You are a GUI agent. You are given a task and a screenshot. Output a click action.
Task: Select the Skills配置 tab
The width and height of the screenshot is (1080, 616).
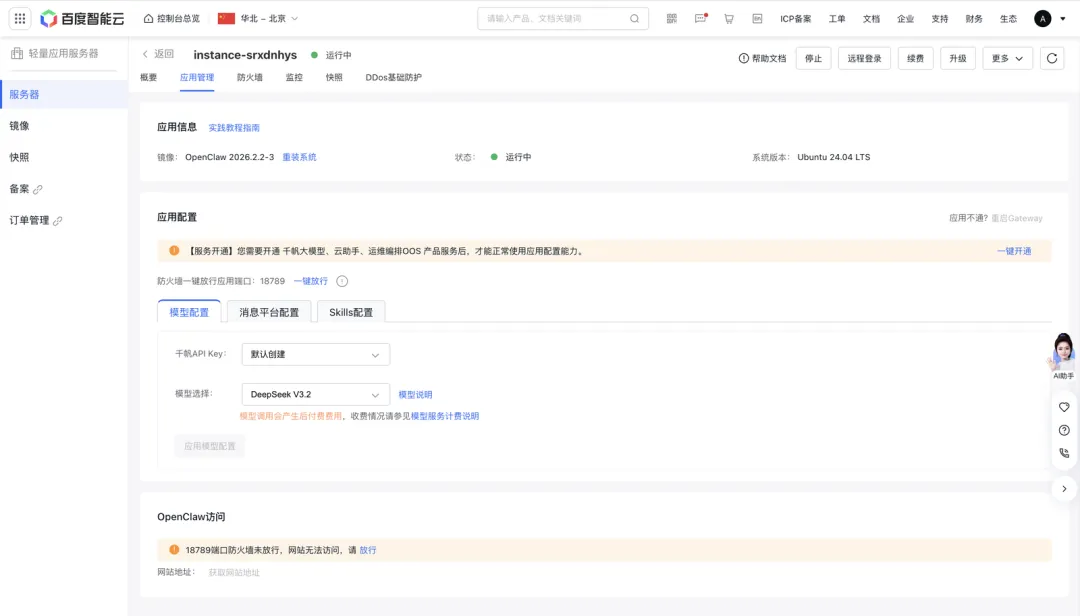click(x=351, y=312)
